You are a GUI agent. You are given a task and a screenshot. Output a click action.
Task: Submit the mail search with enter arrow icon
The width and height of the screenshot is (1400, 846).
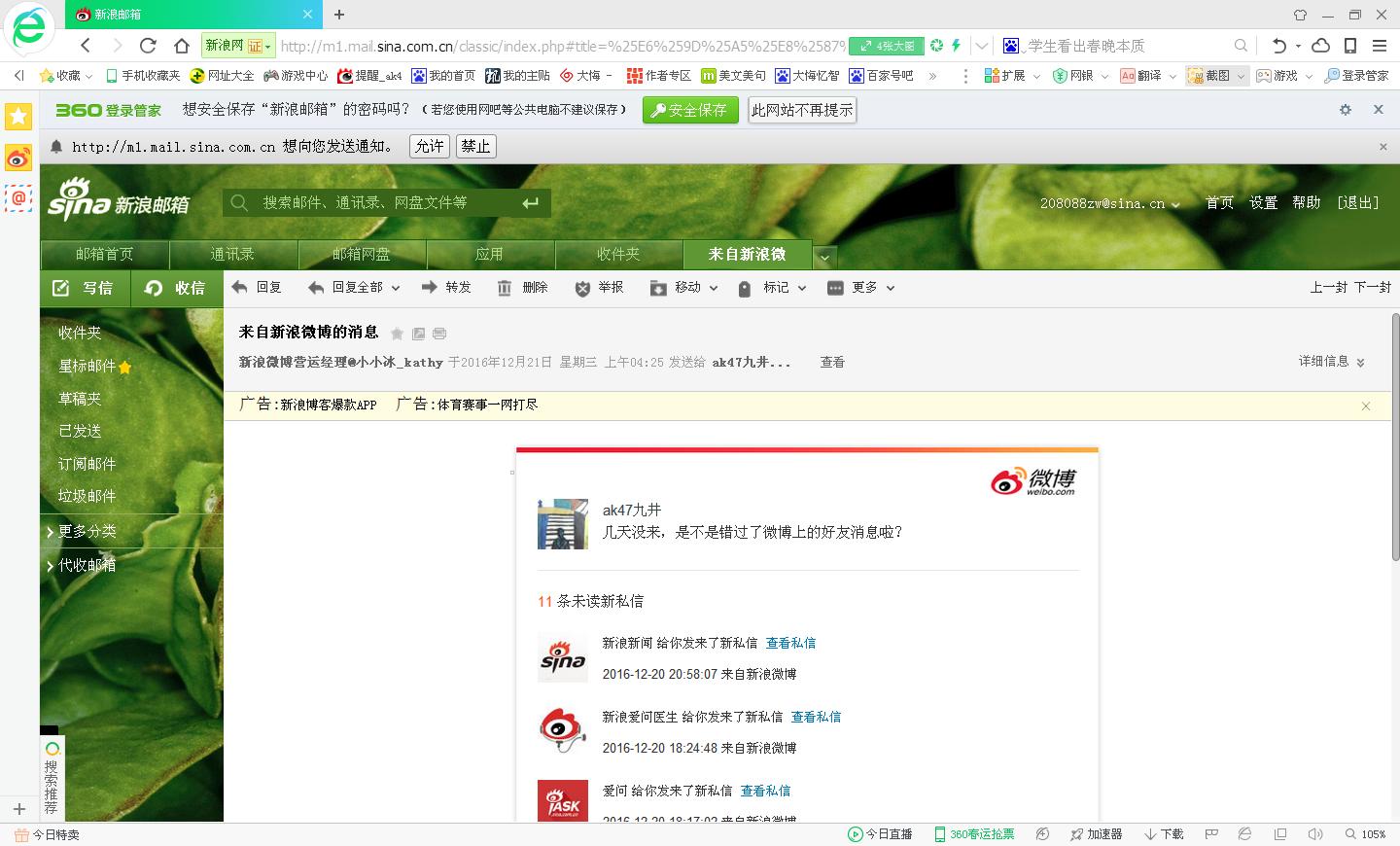pyautogui.click(x=530, y=202)
